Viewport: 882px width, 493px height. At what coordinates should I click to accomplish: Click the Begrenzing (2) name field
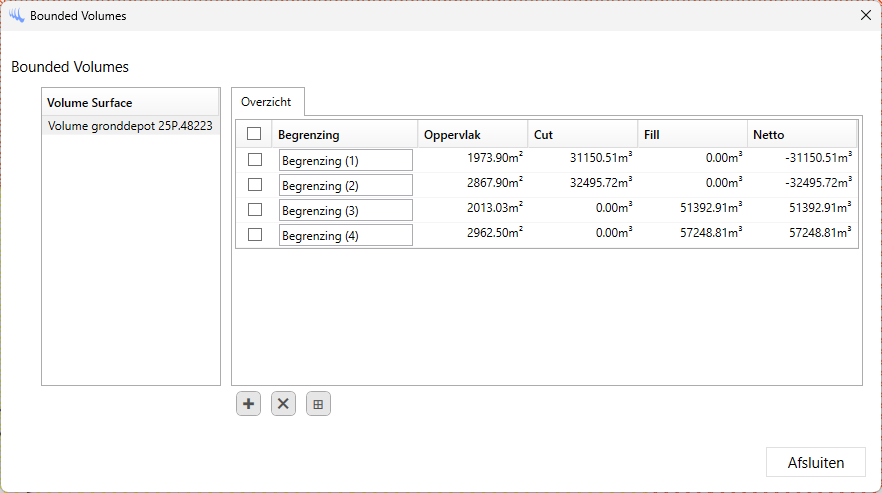coord(345,185)
